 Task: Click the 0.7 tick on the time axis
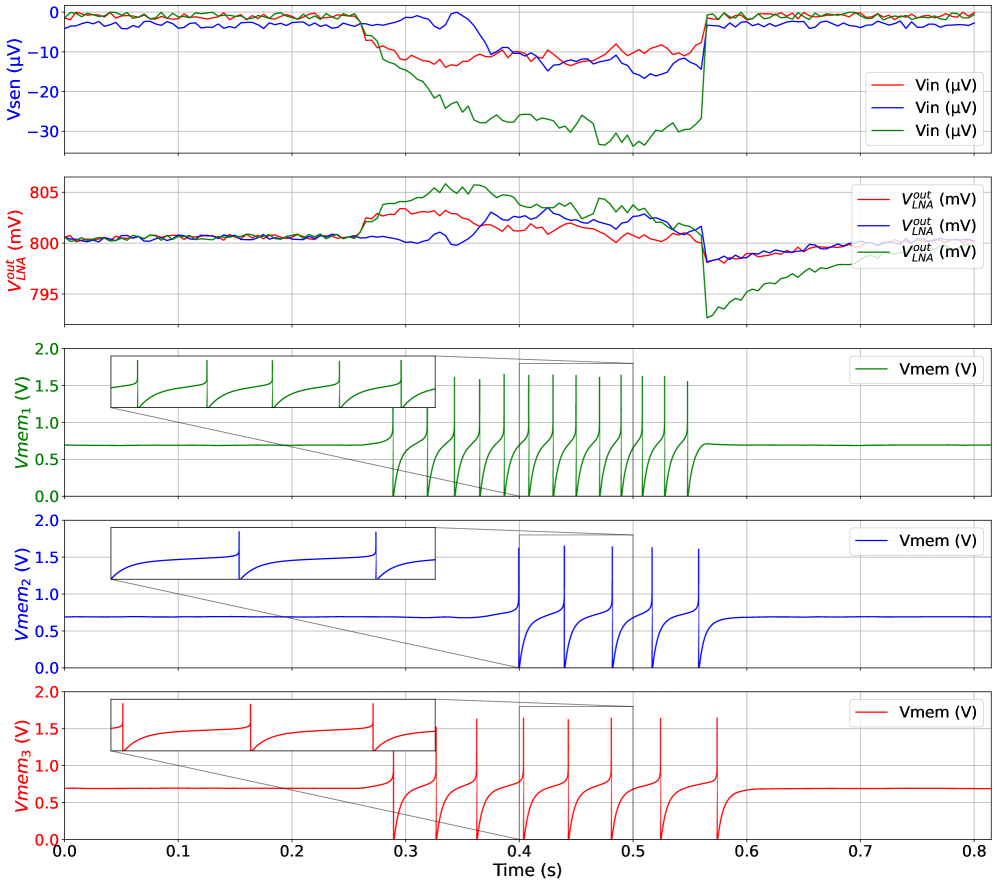click(x=860, y=851)
